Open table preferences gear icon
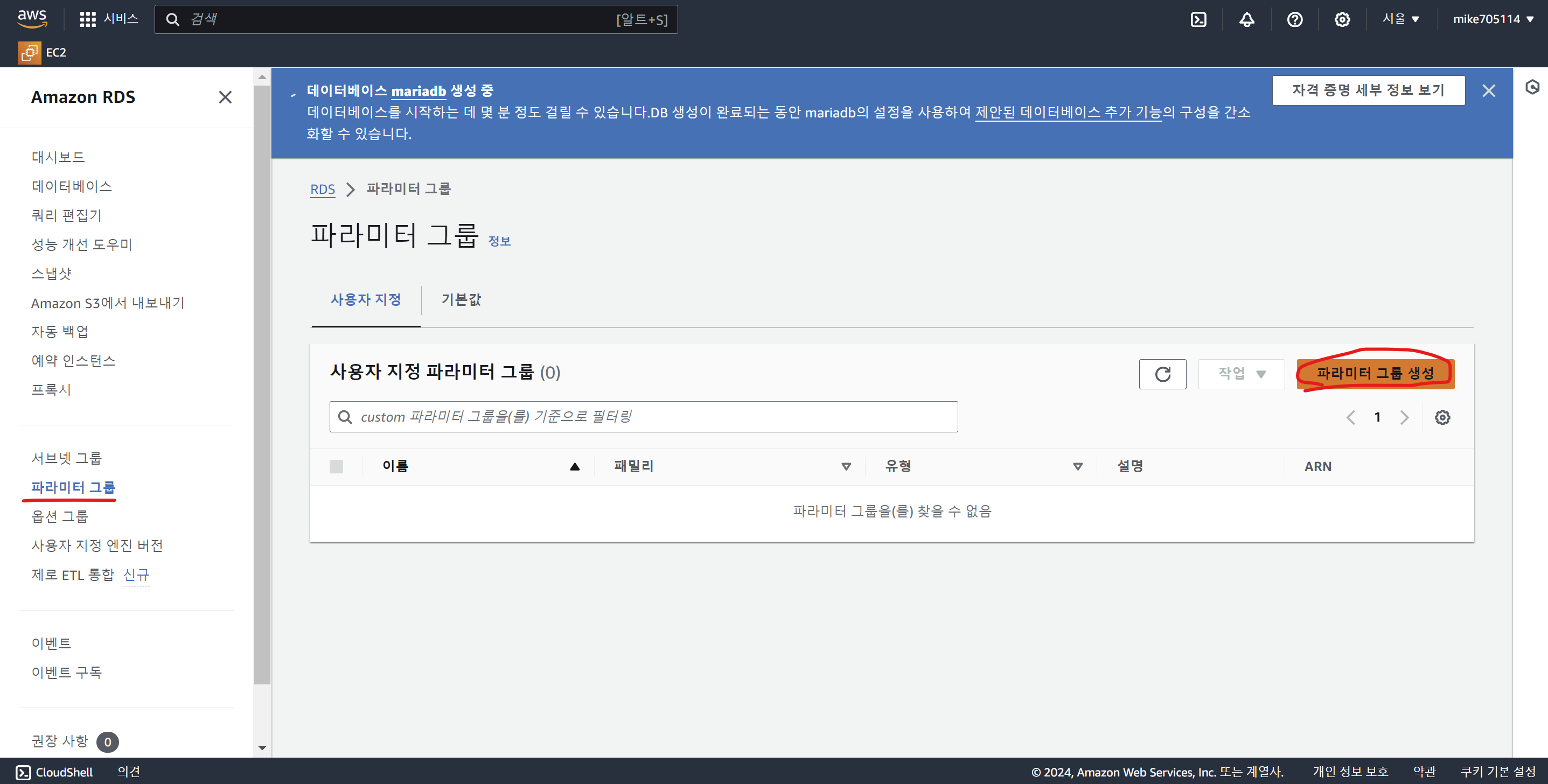Viewport: 1548px width, 784px height. click(1442, 417)
